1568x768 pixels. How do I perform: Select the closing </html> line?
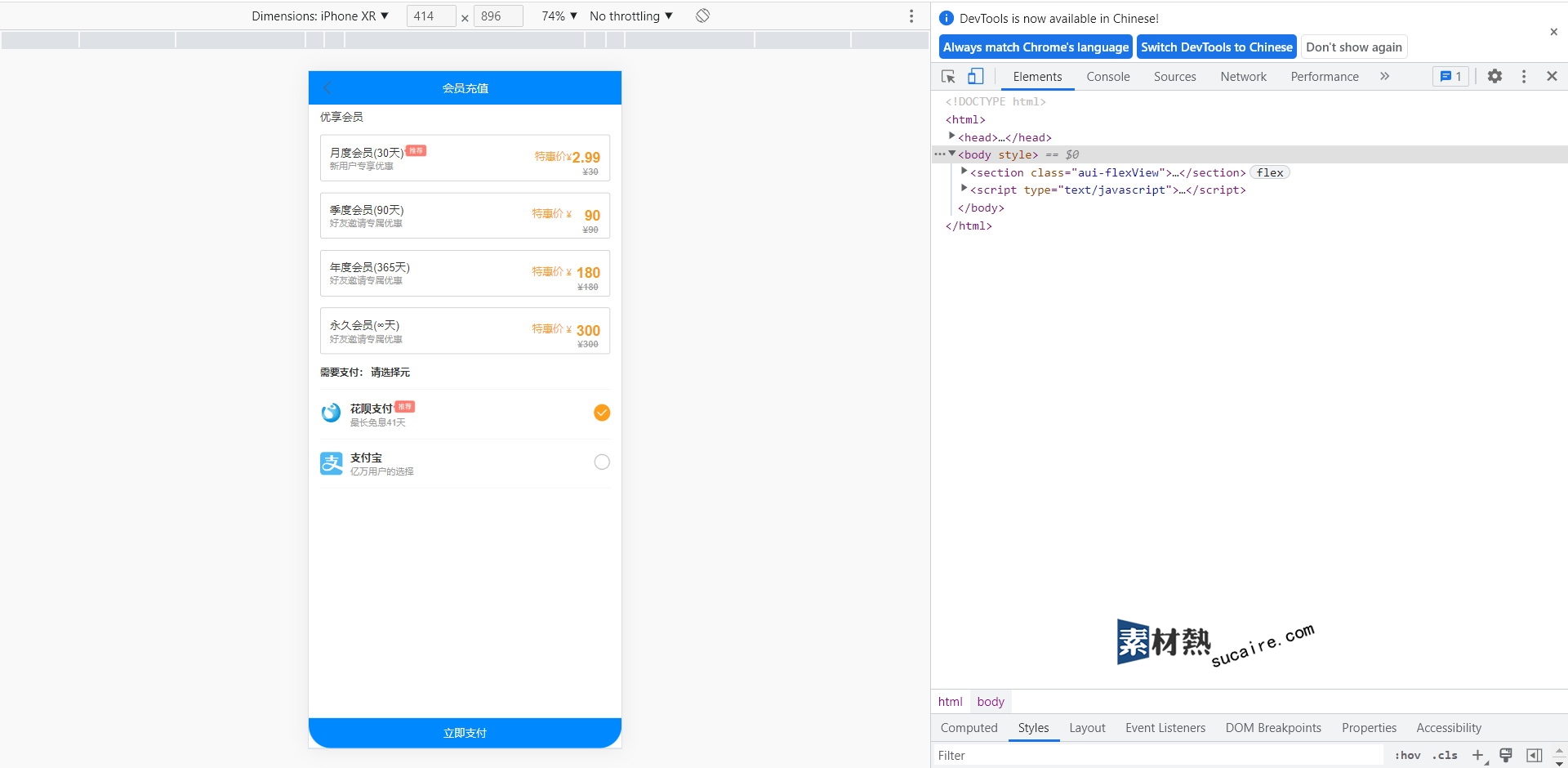[x=969, y=225]
